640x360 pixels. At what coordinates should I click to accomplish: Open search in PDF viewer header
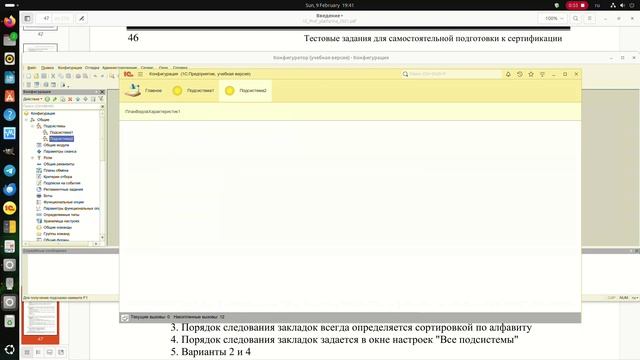point(576,18)
